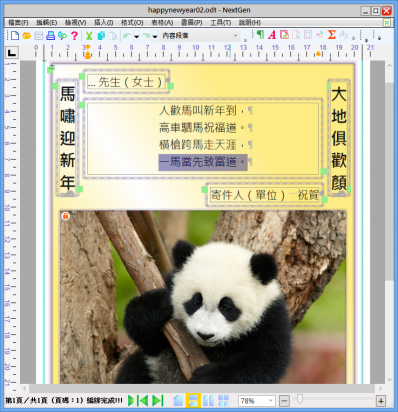
Task: Click the Print icon in the toolbar
Action: coord(50,35)
